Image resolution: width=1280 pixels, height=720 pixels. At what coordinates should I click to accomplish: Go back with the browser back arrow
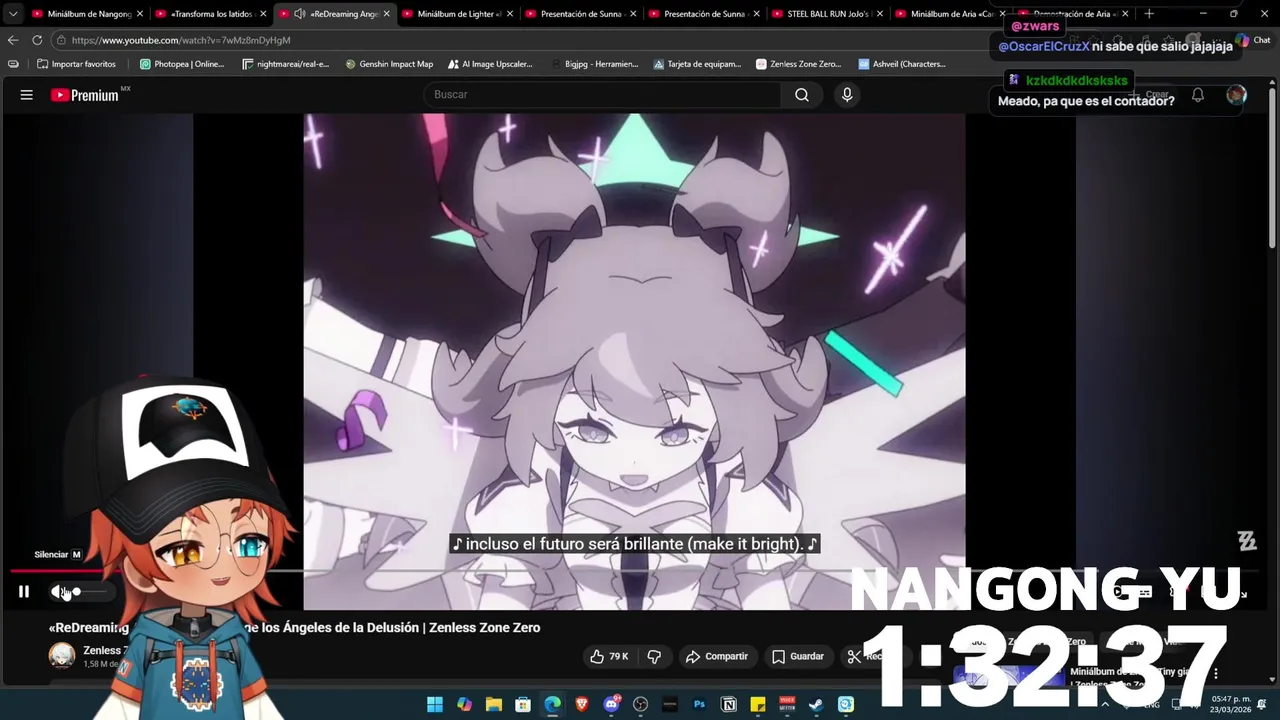coord(13,40)
